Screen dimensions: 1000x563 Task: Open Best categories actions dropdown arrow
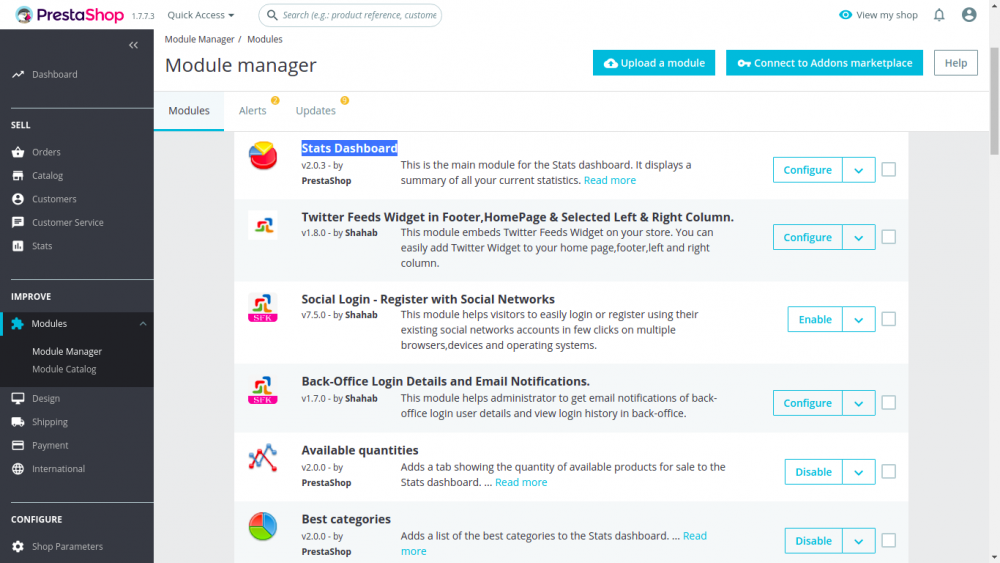[x=858, y=541]
